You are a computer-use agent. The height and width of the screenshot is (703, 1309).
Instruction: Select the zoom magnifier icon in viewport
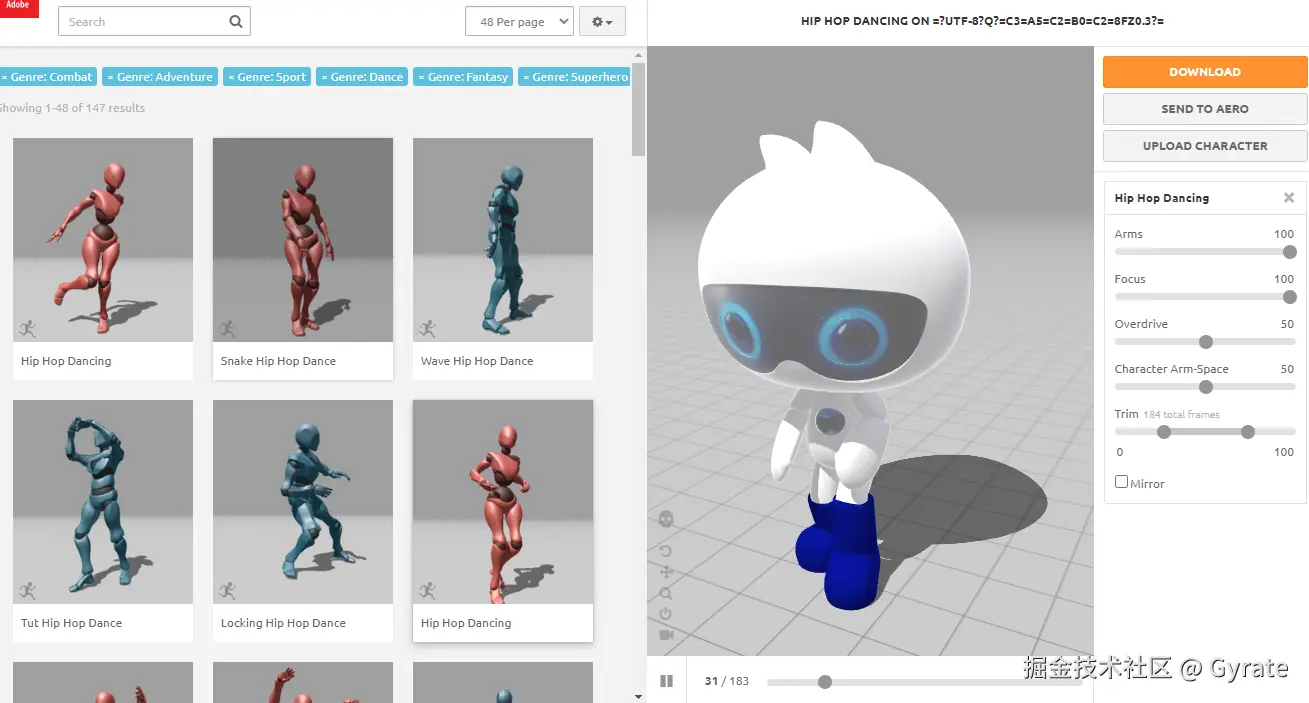click(x=666, y=593)
